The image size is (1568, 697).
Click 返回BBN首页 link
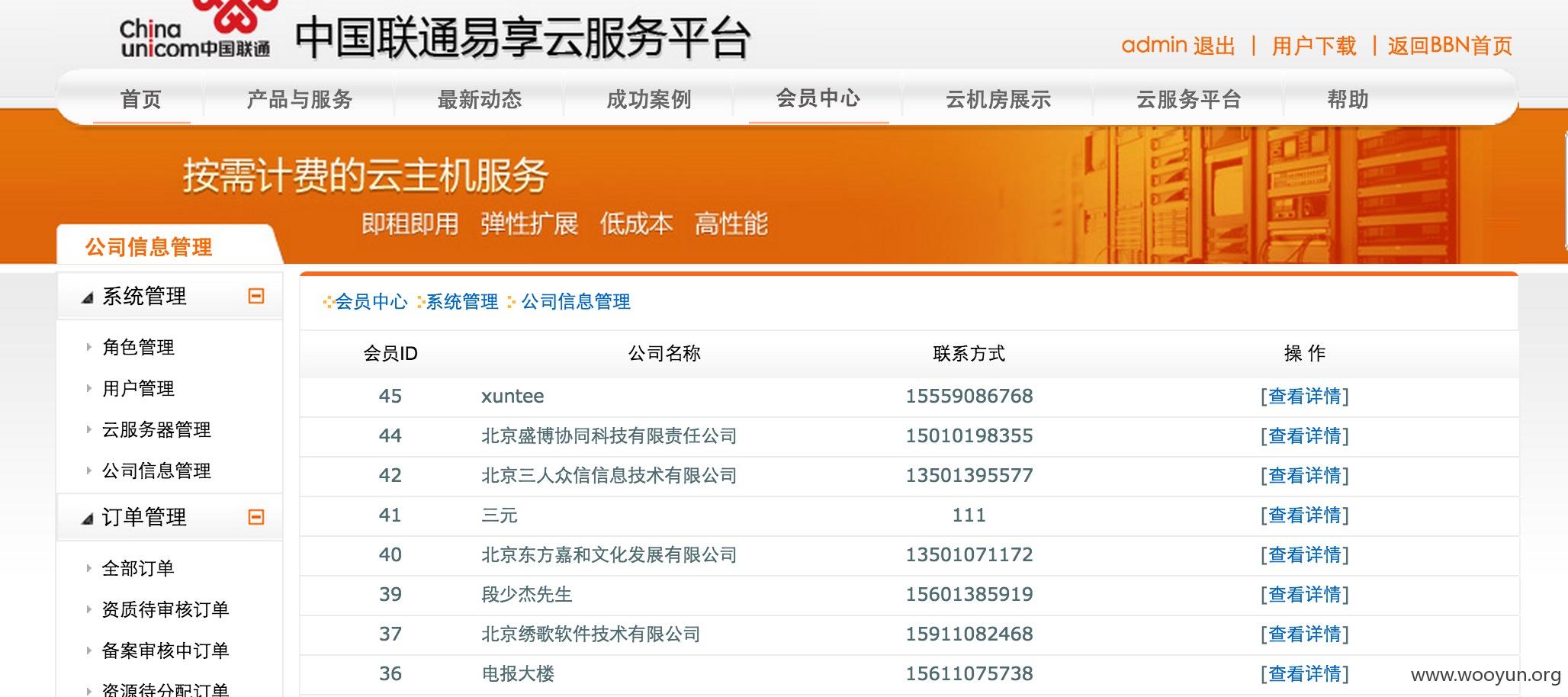[1450, 46]
